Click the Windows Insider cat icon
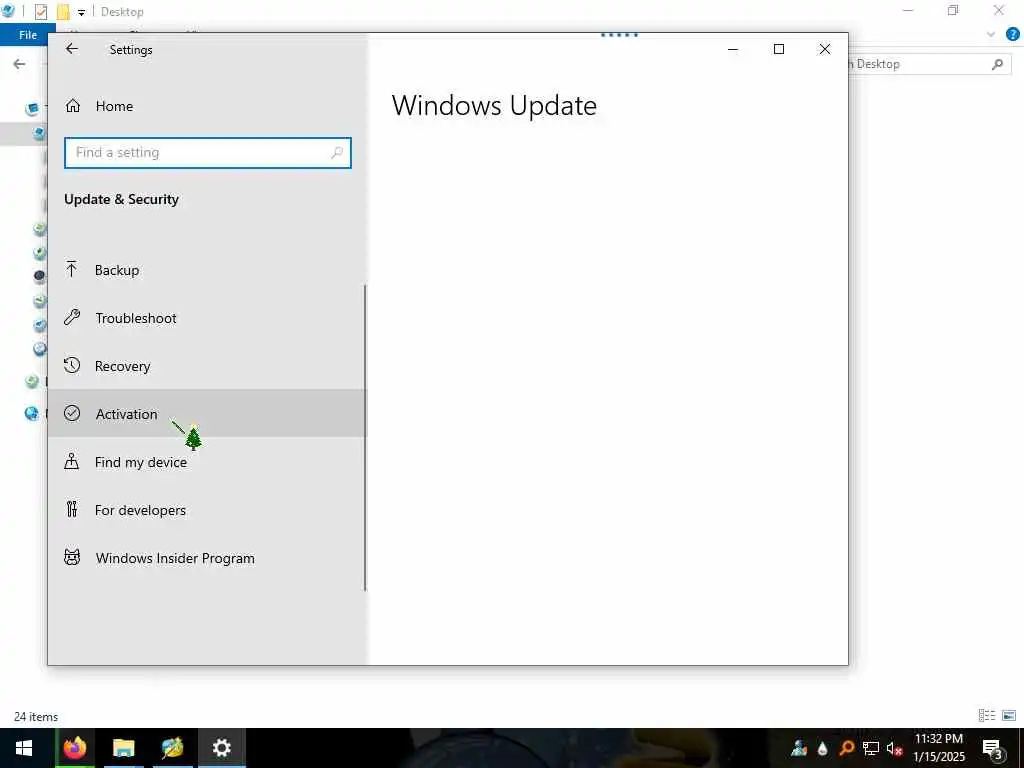Image resolution: width=1024 pixels, height=768 pixels. 72,557
